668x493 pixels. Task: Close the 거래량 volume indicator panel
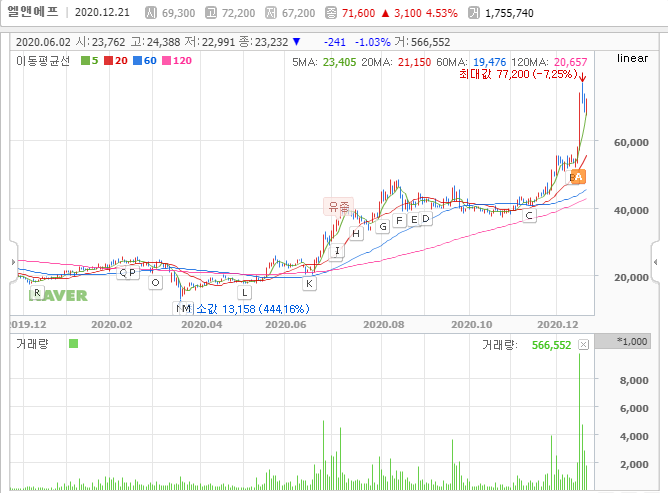tap(583, 345)
